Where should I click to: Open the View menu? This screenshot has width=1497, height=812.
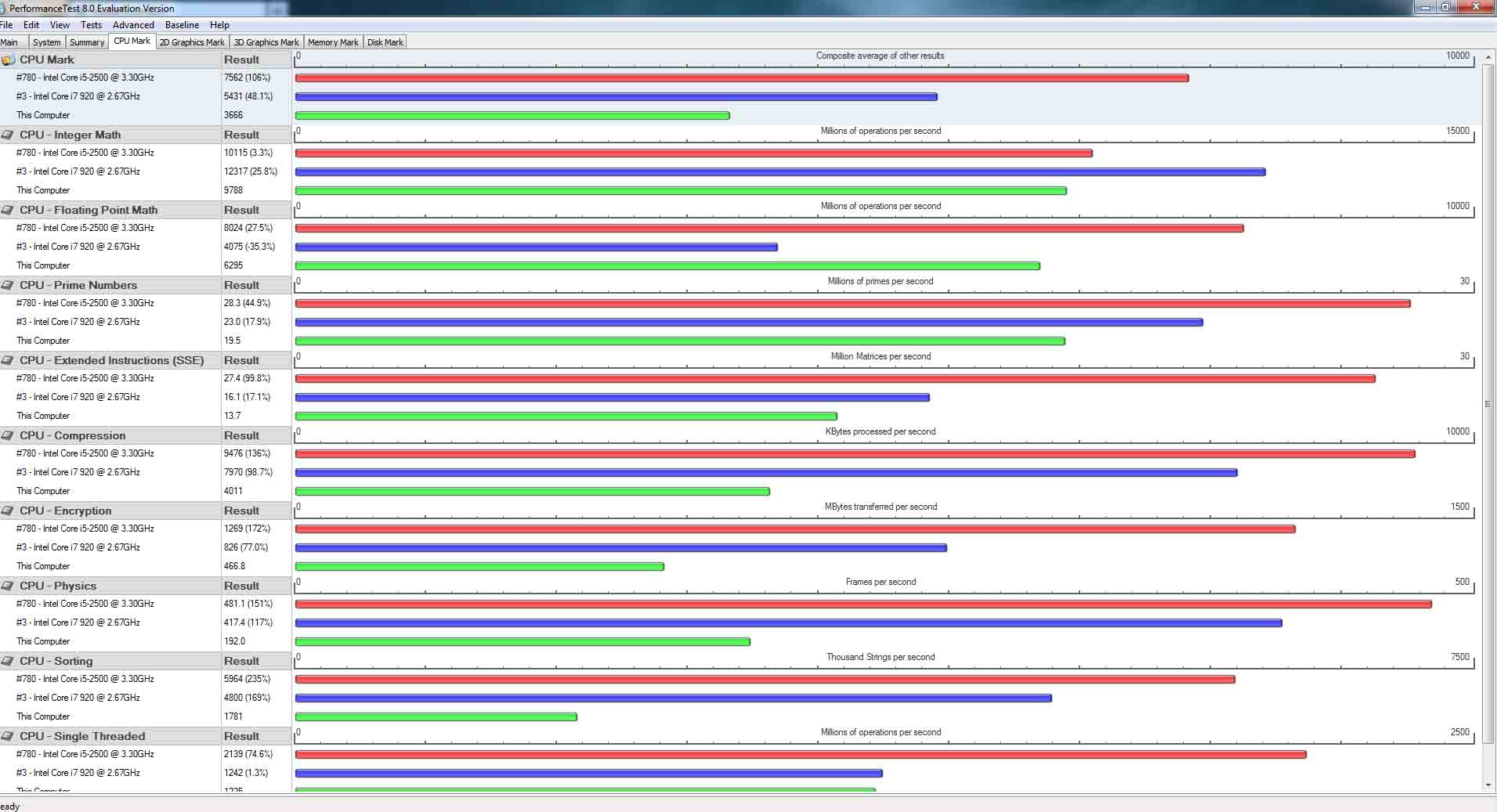pos(60,25)
